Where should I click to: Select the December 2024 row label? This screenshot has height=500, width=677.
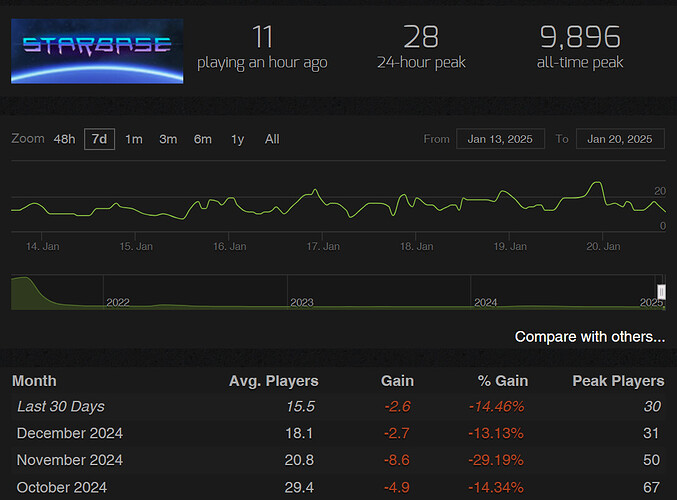70,433
